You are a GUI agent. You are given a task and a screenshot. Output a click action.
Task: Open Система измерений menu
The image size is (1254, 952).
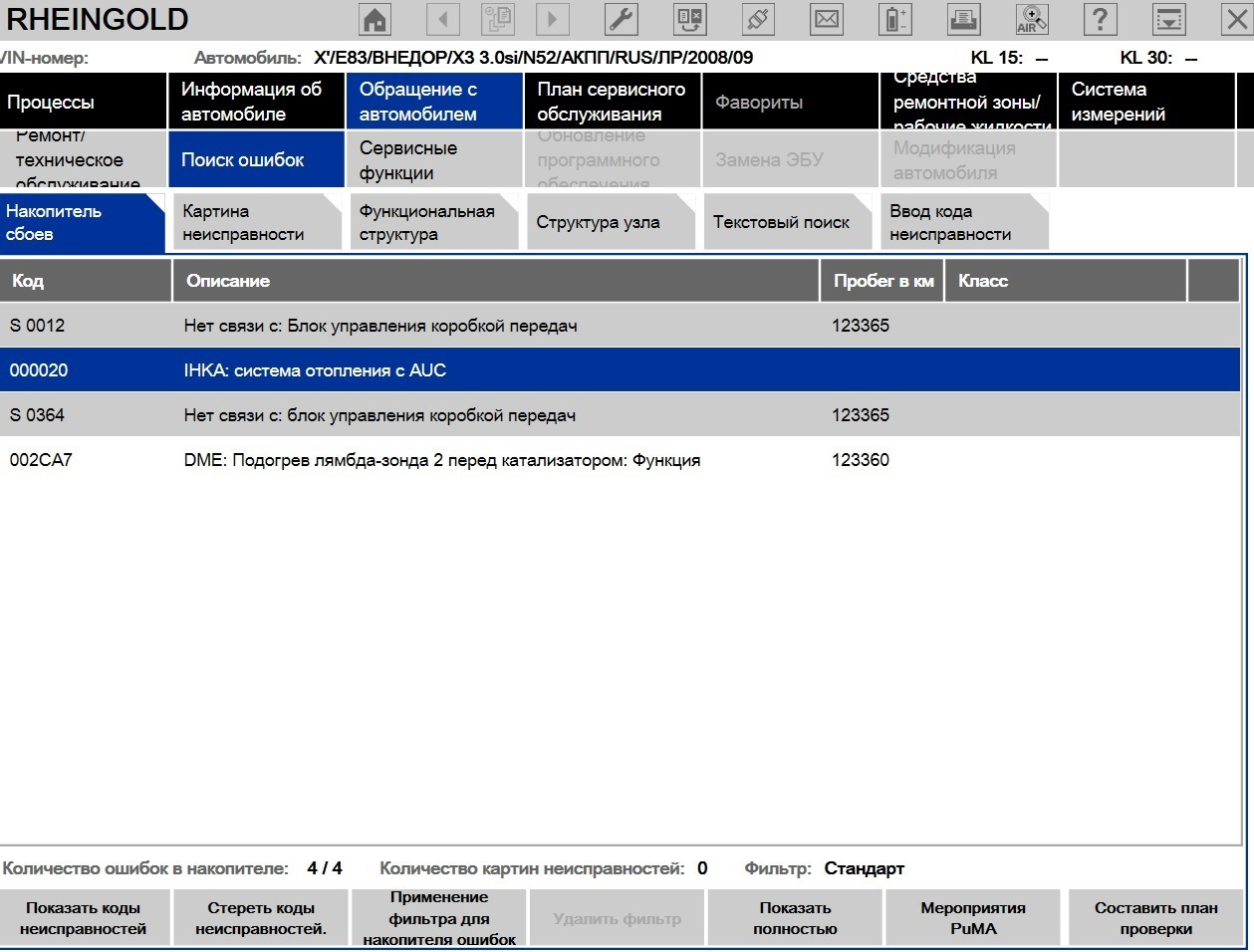pos(1146,102)
